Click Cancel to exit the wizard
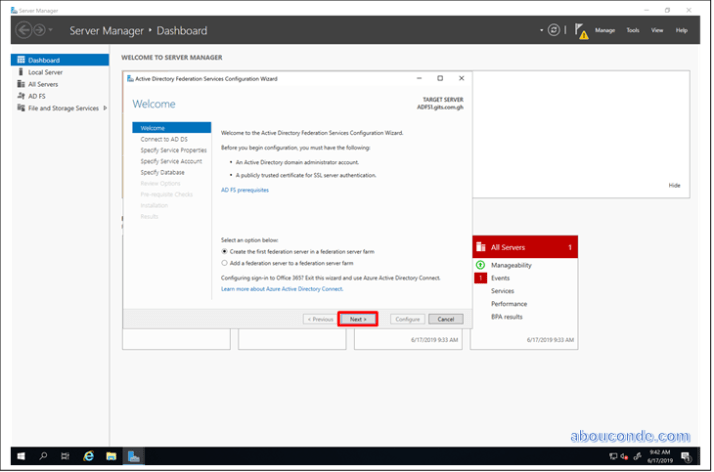 pyautogui.click(x=446, y=319)
